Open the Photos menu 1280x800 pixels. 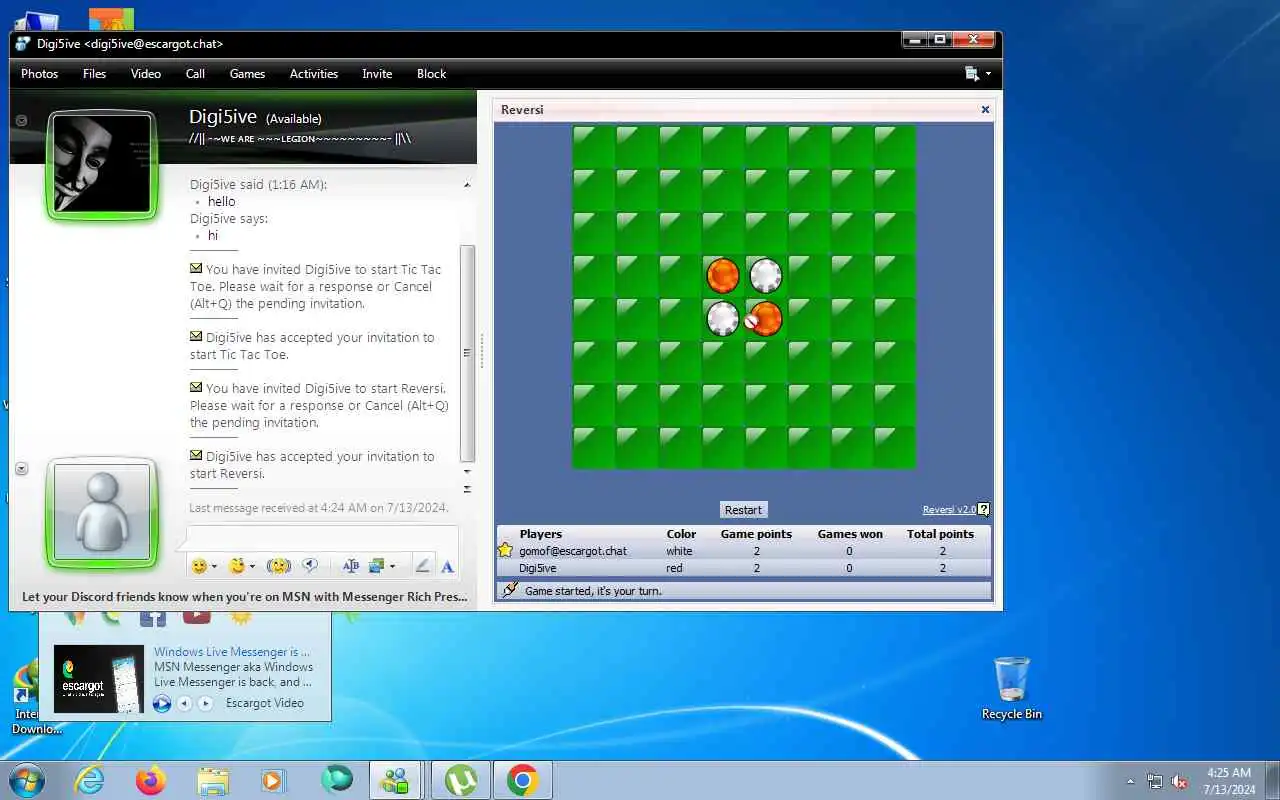40,74
